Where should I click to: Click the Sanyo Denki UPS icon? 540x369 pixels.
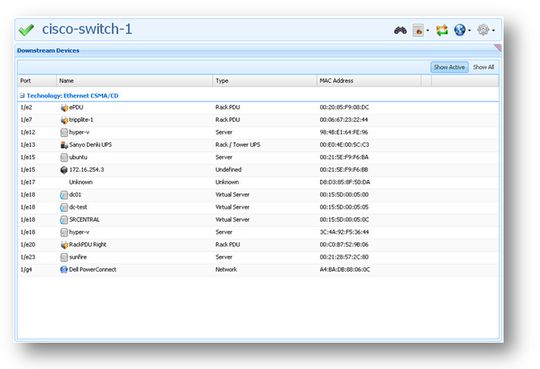point(64,145)
